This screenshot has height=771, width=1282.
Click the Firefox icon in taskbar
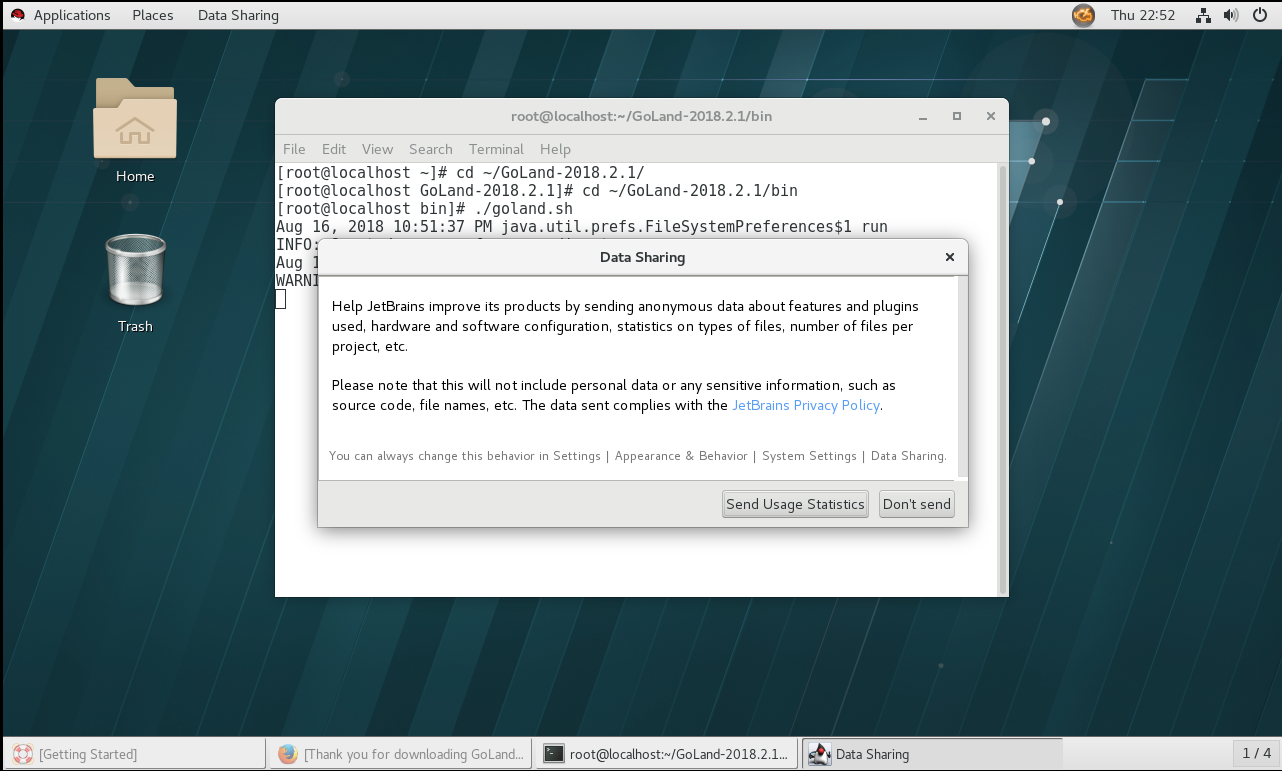288,754
